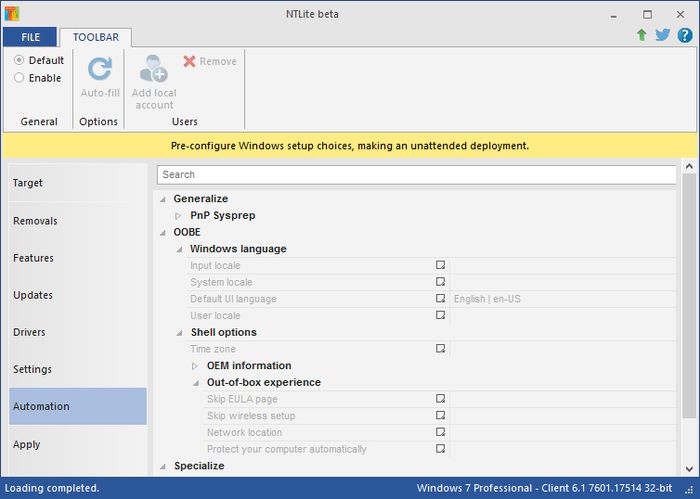Click the NTLite app logo icon
700x499 pixels.
[12, 14]
